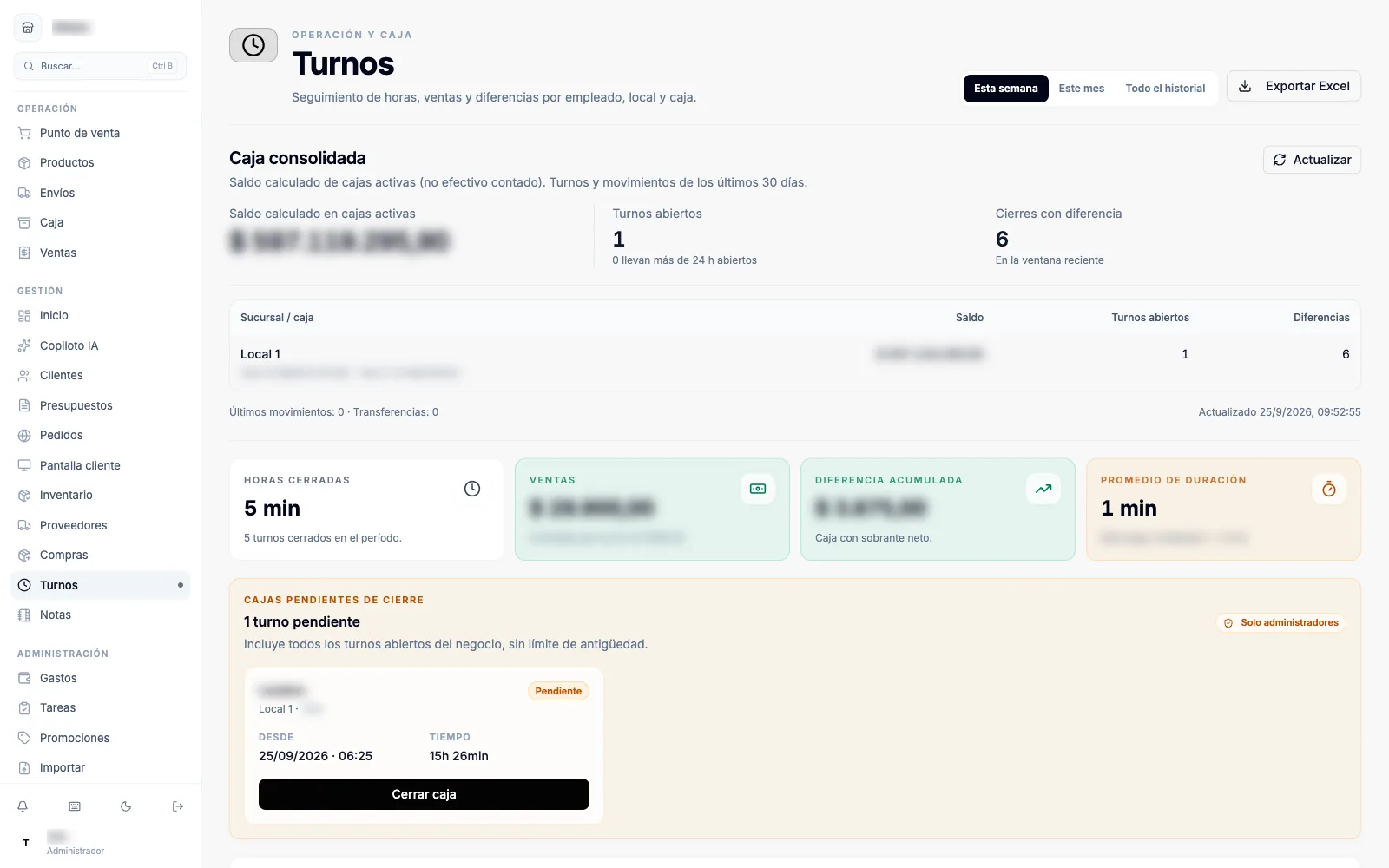Click the Local 1 row
This screenshot has height=868, width=1389.
(x=794, y=363)
